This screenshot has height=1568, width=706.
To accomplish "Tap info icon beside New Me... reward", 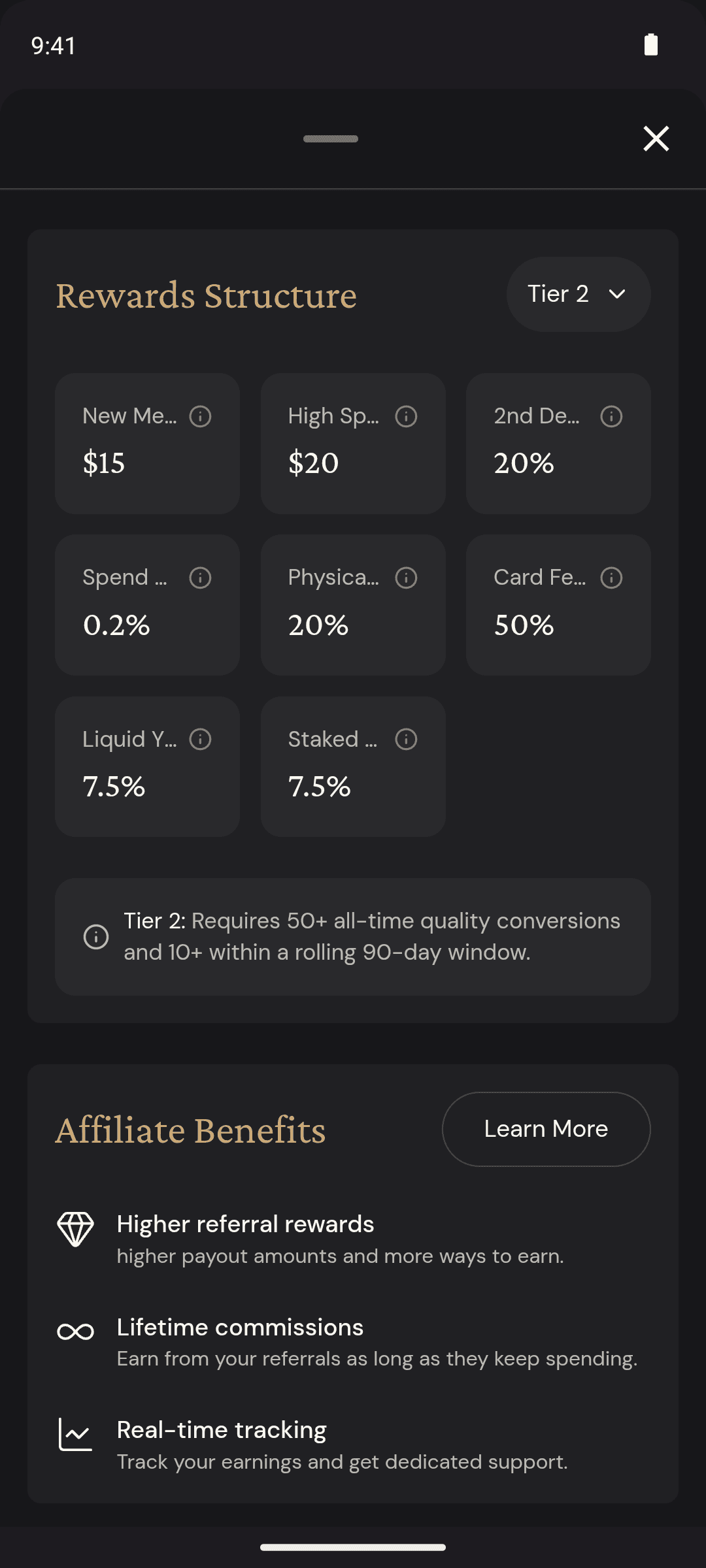I will tap(200, 416).
